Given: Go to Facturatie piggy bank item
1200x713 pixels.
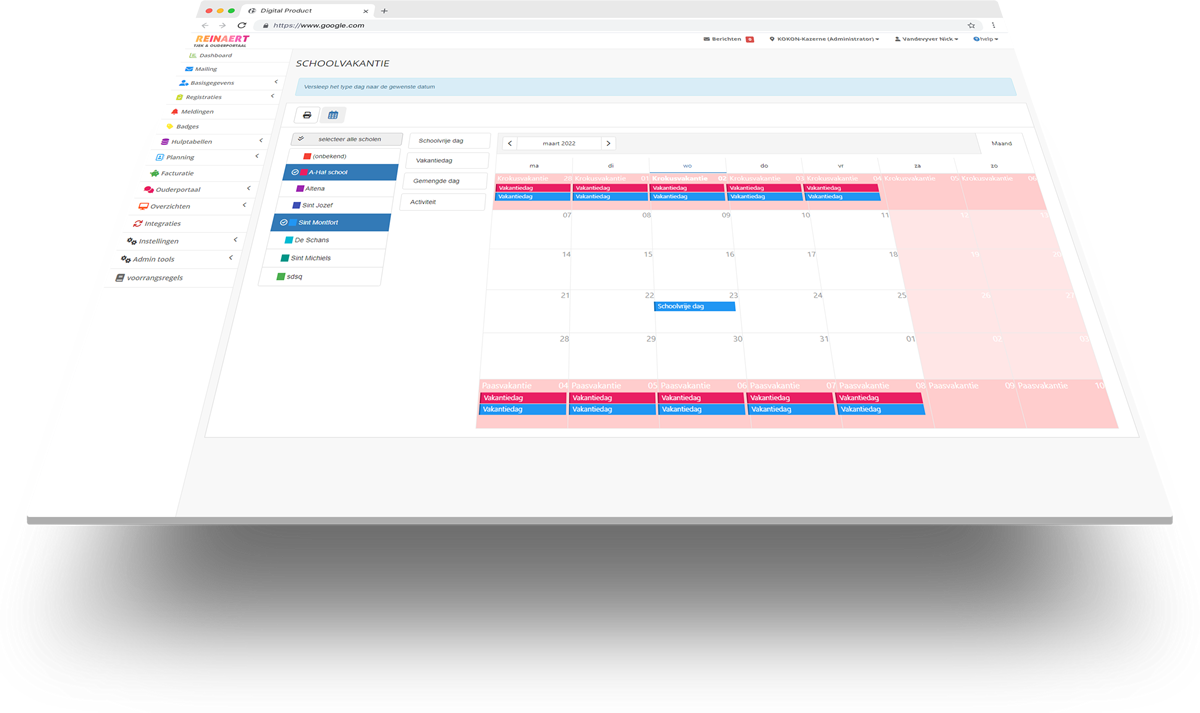Looking at the screenshot, I should [177, 173].
